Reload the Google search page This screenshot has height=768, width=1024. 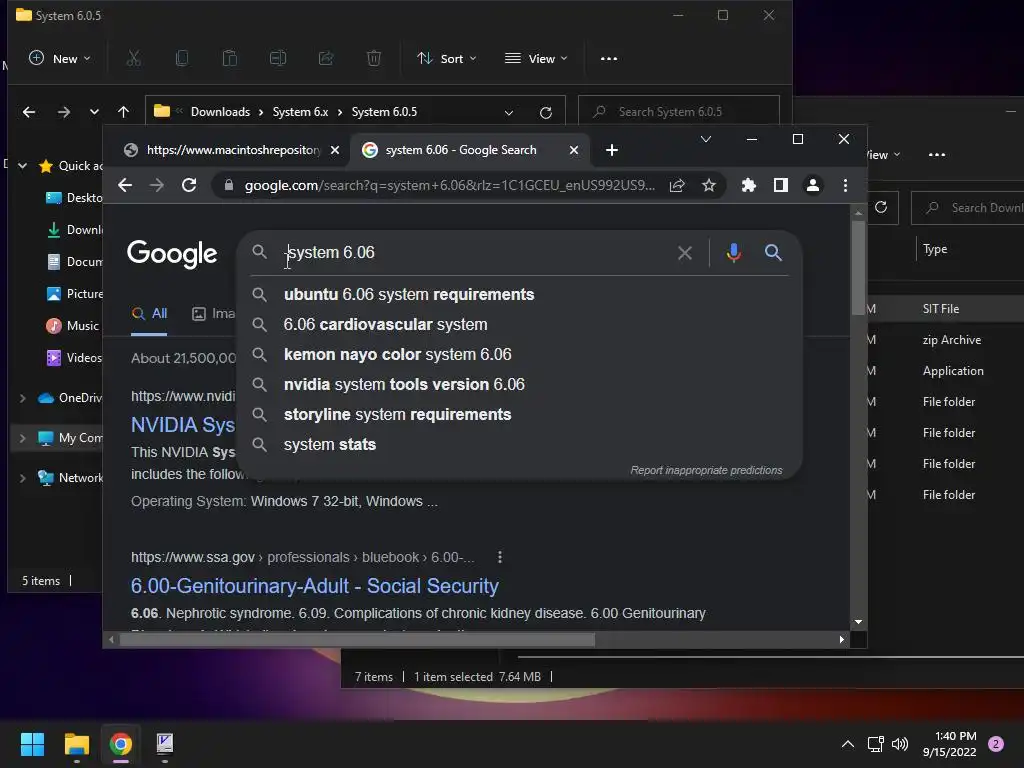tap(189, 185)
